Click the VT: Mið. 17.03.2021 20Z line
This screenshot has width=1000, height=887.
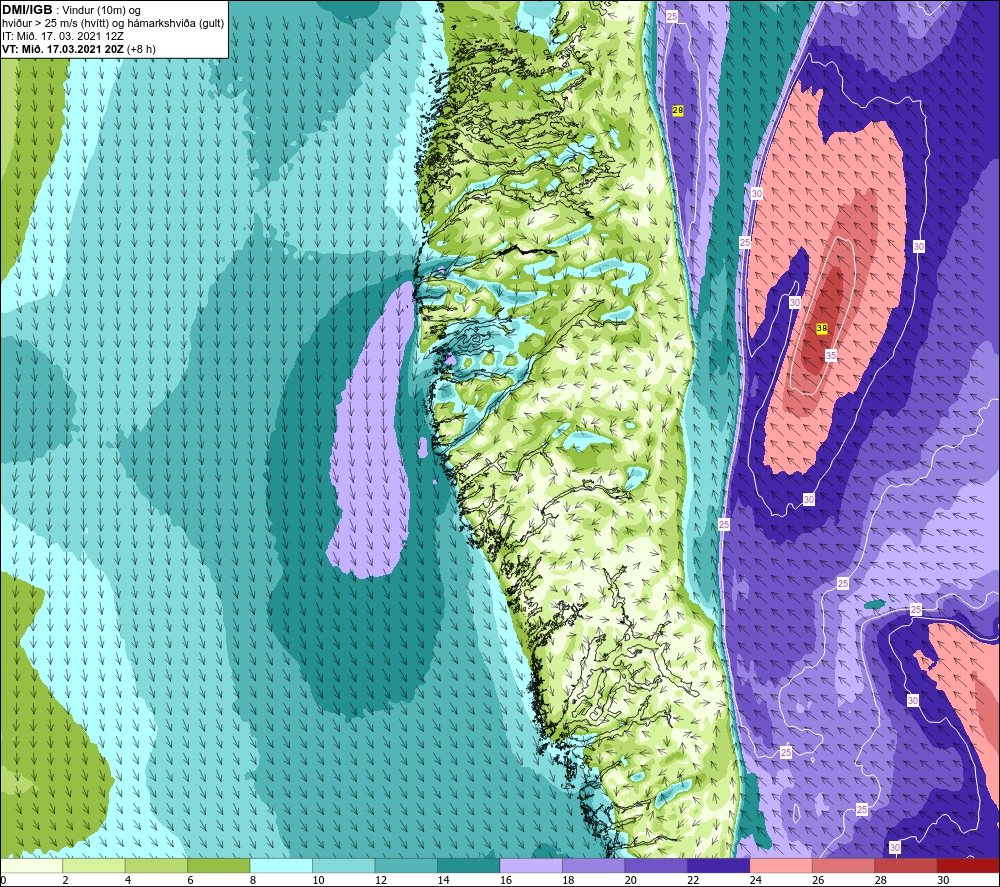tap(63, 48)
